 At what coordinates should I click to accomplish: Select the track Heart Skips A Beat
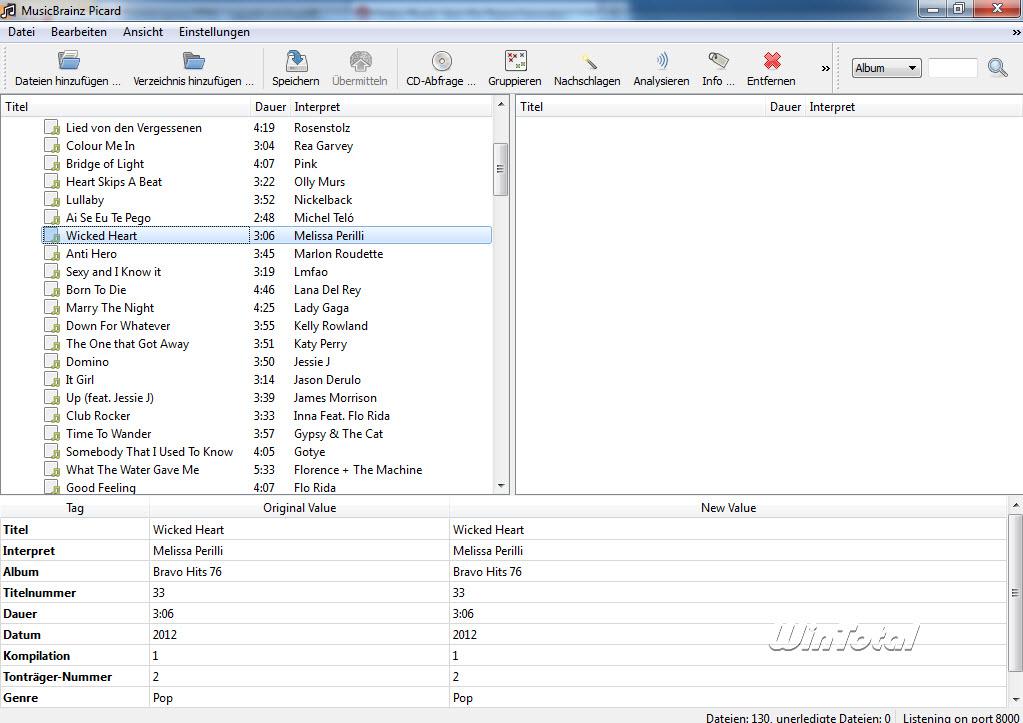[114, 182]
